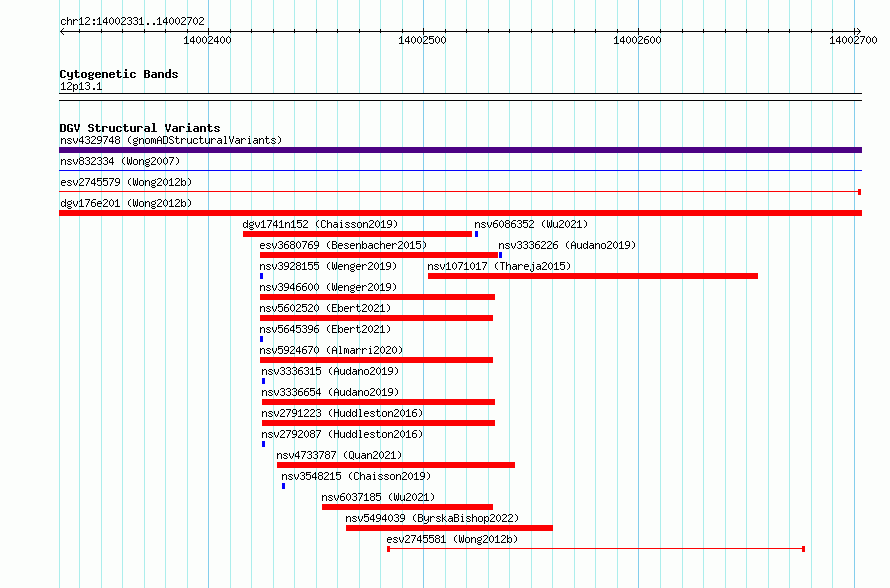The image size is (890, 588).
Task: Click nsv2791223 (Huddleston2016) label
Action: click(342, 413)
